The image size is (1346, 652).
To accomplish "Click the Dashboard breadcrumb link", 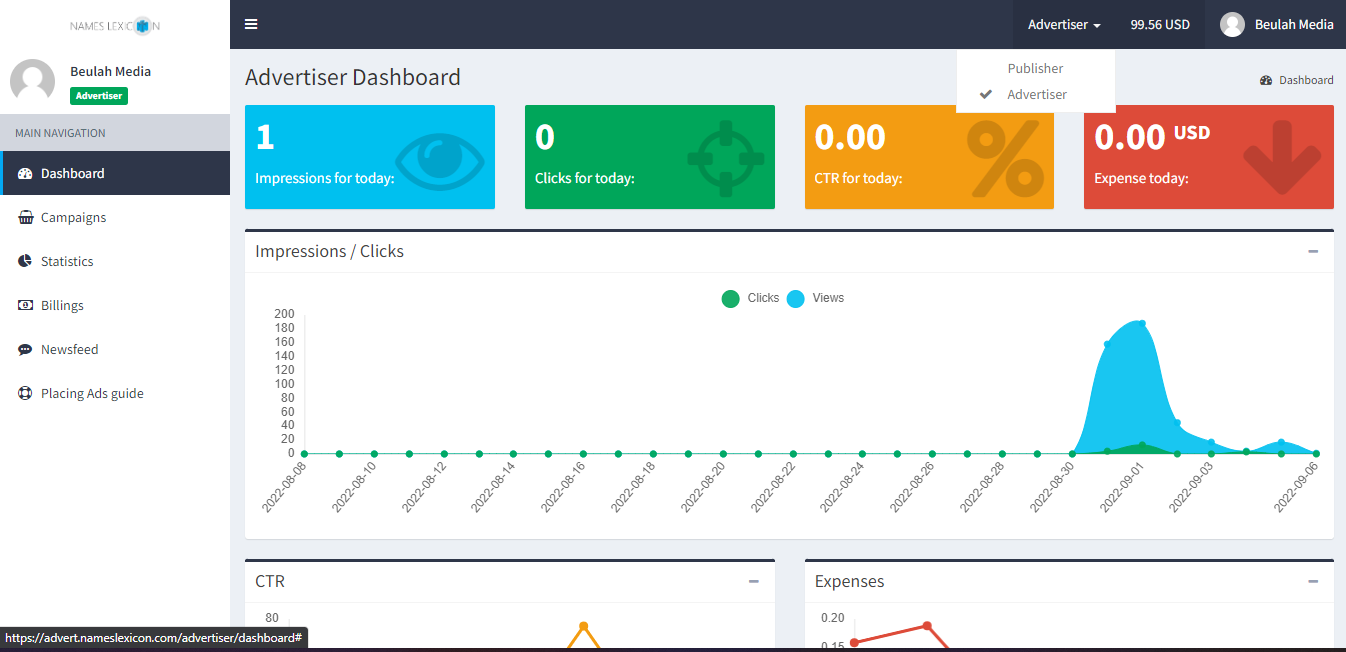I will (1297, 80).
